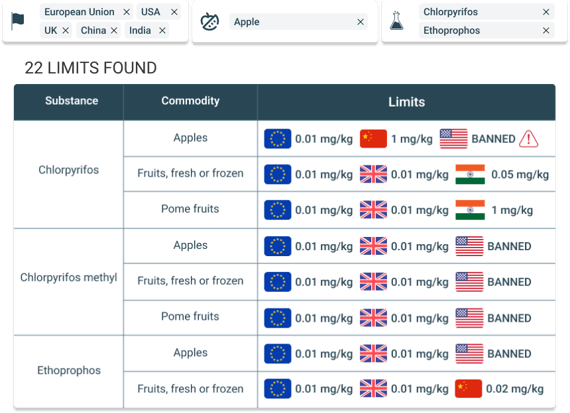Viewport: 570px width, 413px height.
Task: Click USA flag in Ethoprophos Apples row
Action: 469,354
